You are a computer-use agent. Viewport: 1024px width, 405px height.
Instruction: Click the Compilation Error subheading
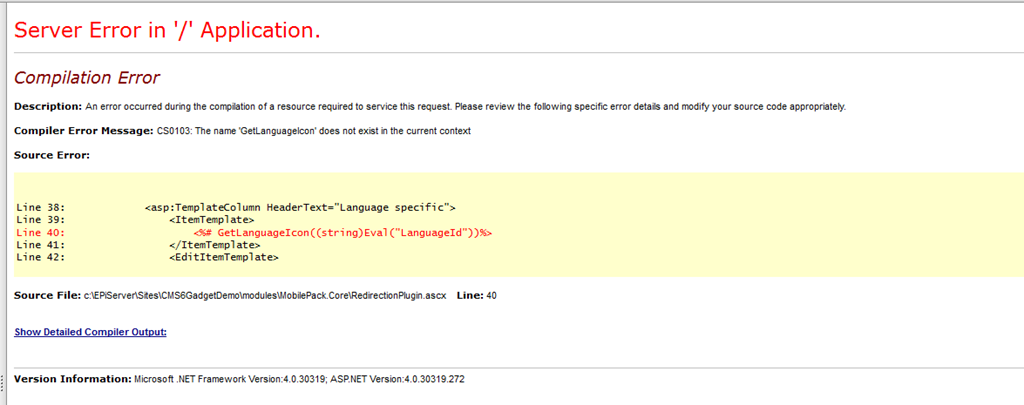click(87, 78)
